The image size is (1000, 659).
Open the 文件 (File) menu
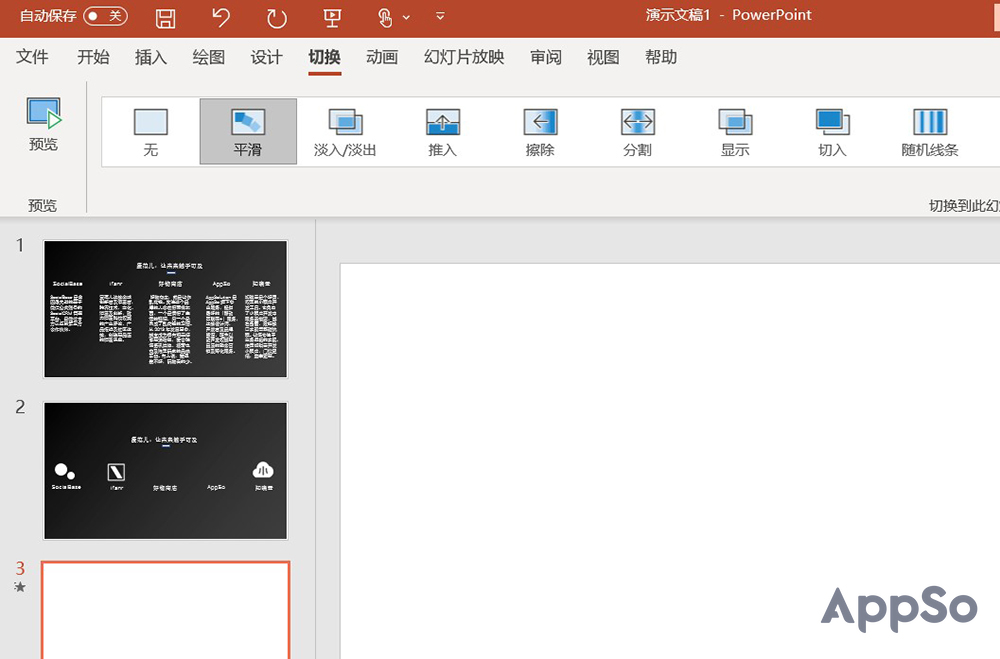coord(32,57)
